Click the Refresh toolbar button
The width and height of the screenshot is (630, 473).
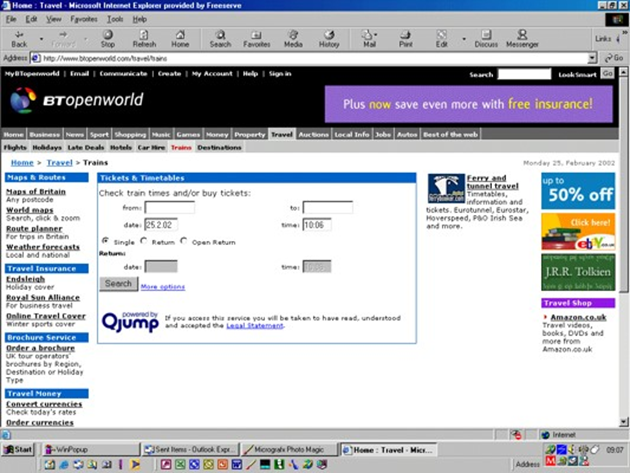tap(144, 39)
